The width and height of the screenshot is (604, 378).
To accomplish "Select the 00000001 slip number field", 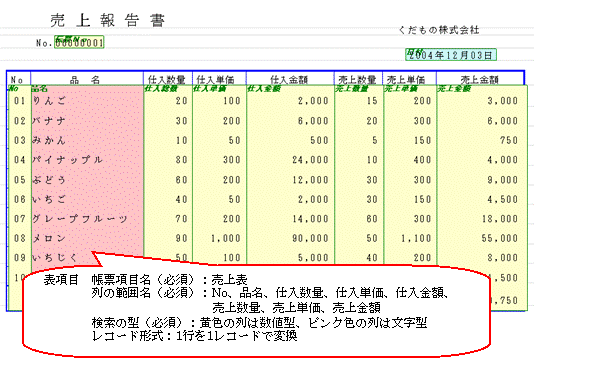I will tap(79, 42).
